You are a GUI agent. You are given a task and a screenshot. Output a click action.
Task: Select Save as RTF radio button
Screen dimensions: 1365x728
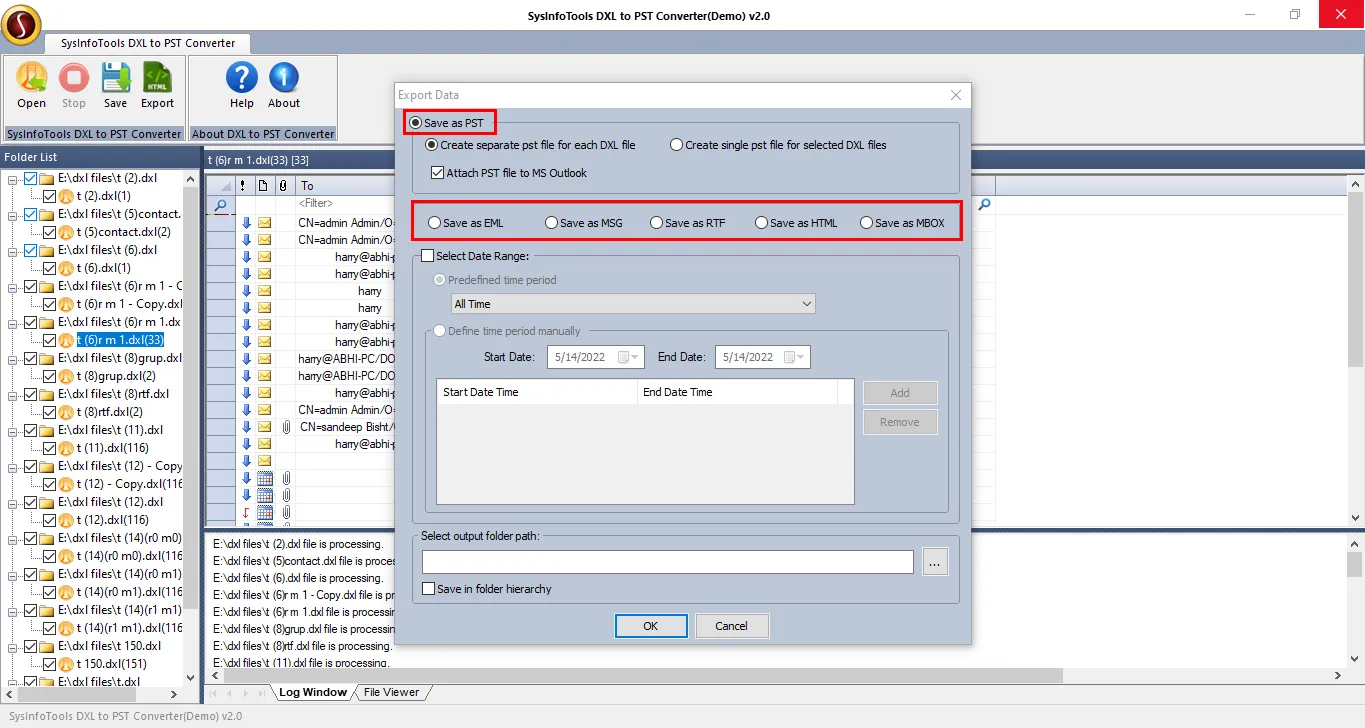(656, 223)
